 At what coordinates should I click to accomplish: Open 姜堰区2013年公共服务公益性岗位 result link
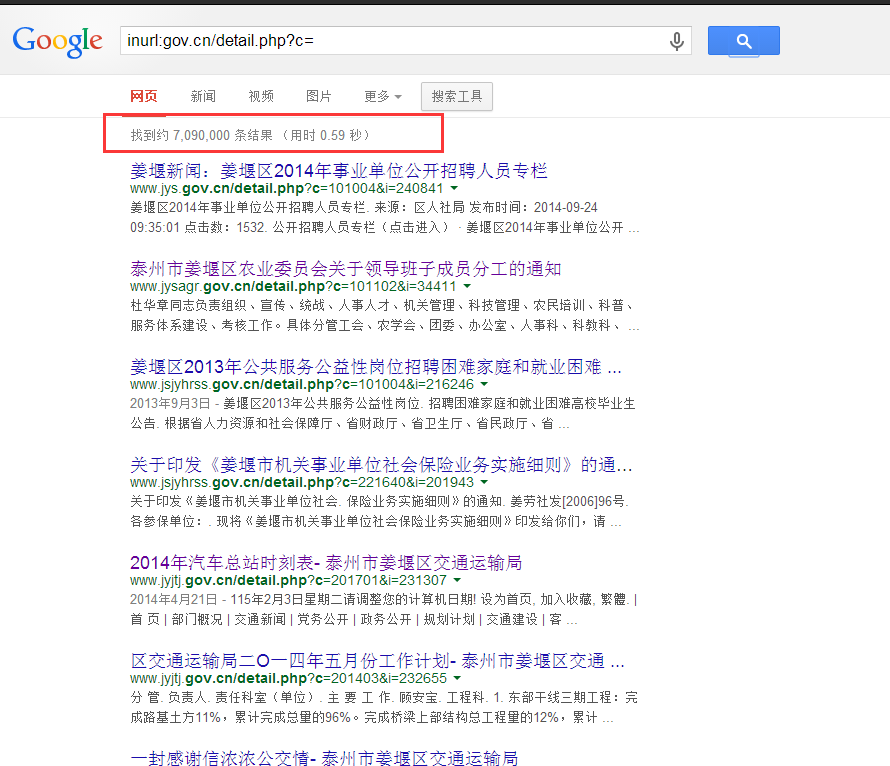(376, 367)
